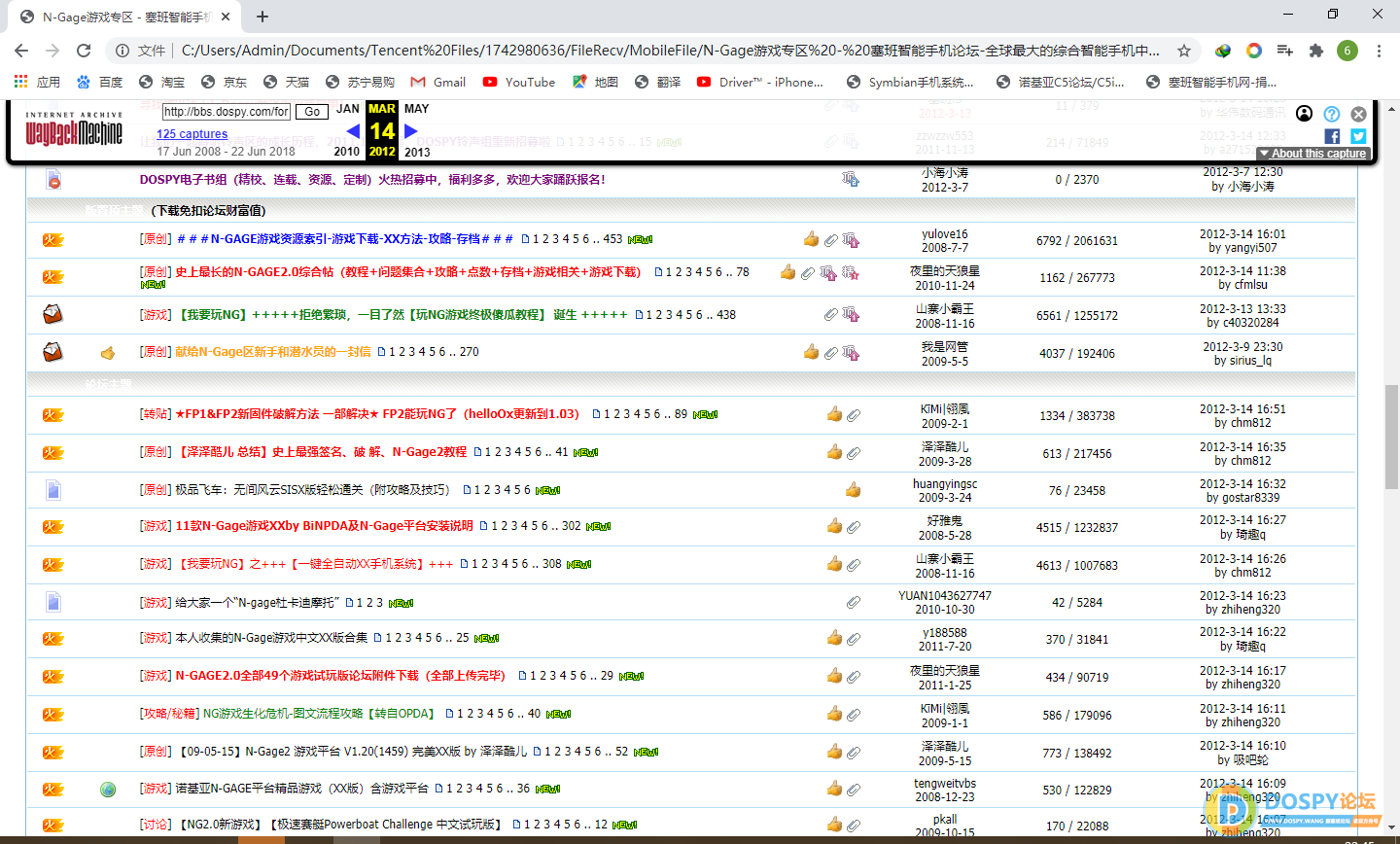This screenshot has height=844, width=1400.
Task: Open the Chrome three-dot menu
Action: click(x=1379, y=51)
